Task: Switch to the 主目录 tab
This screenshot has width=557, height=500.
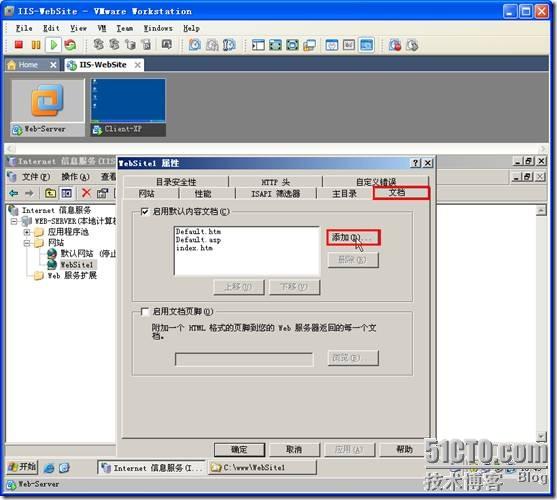Action: [344, 194]
